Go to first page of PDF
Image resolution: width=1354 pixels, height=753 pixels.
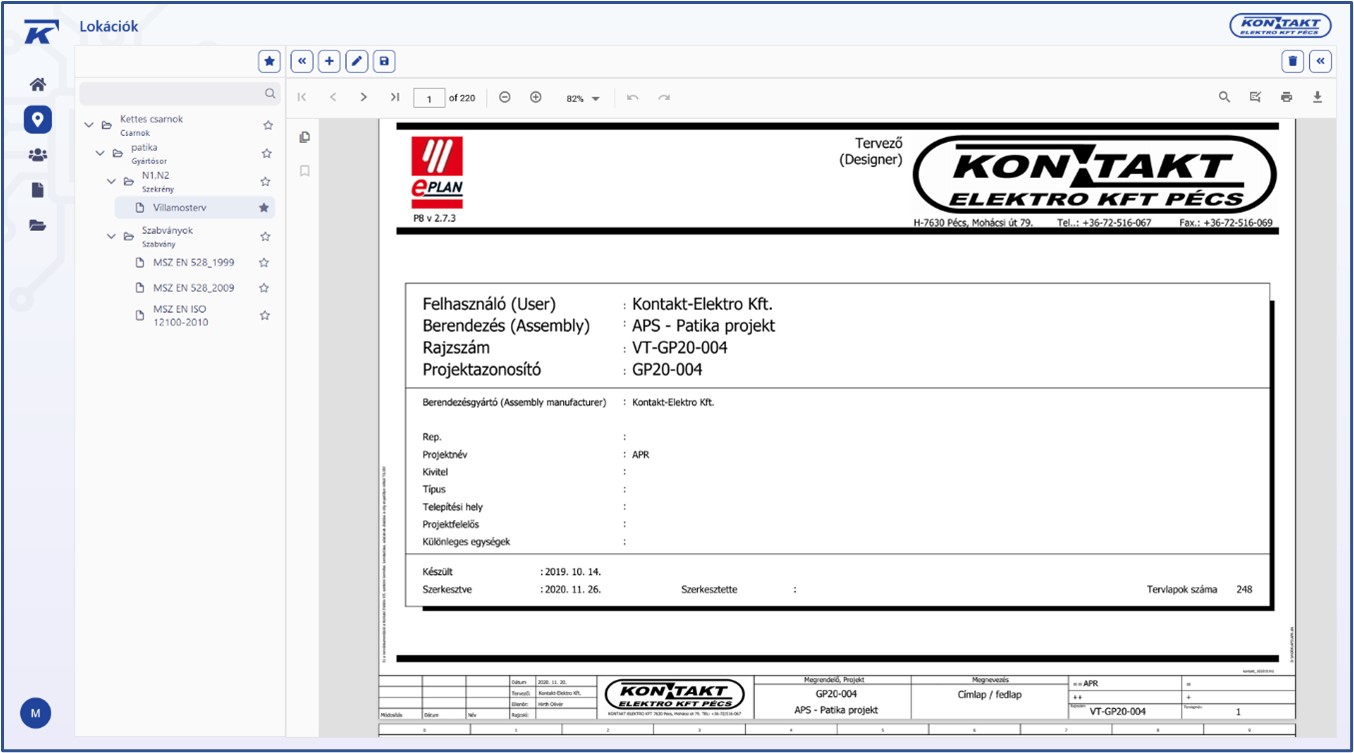(302, 97)
